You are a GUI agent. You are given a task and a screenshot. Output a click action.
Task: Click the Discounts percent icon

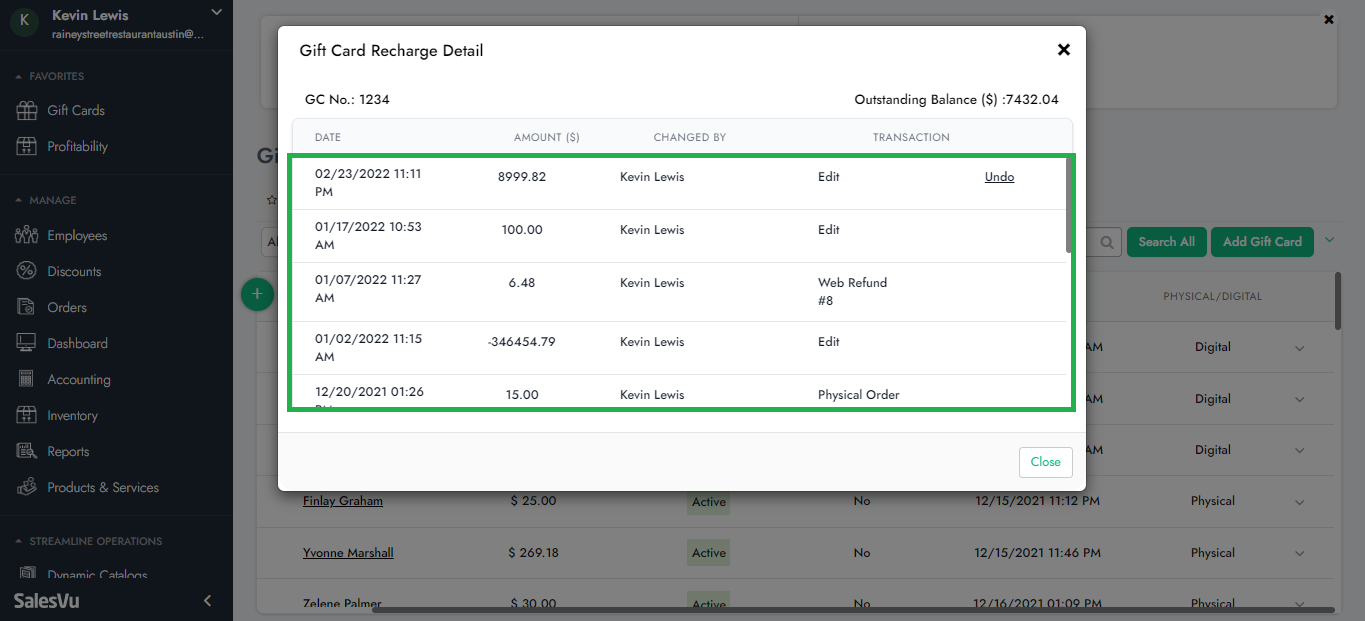click(27, 272)
